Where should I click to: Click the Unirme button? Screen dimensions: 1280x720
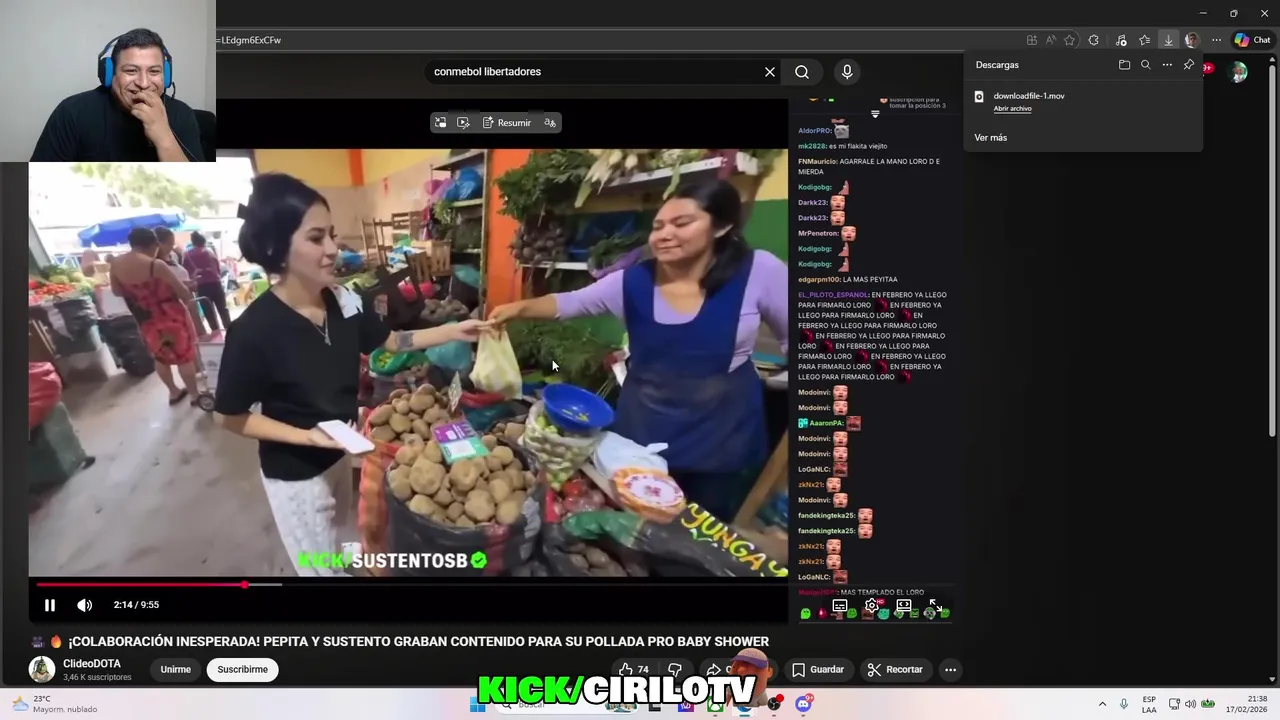175,670
